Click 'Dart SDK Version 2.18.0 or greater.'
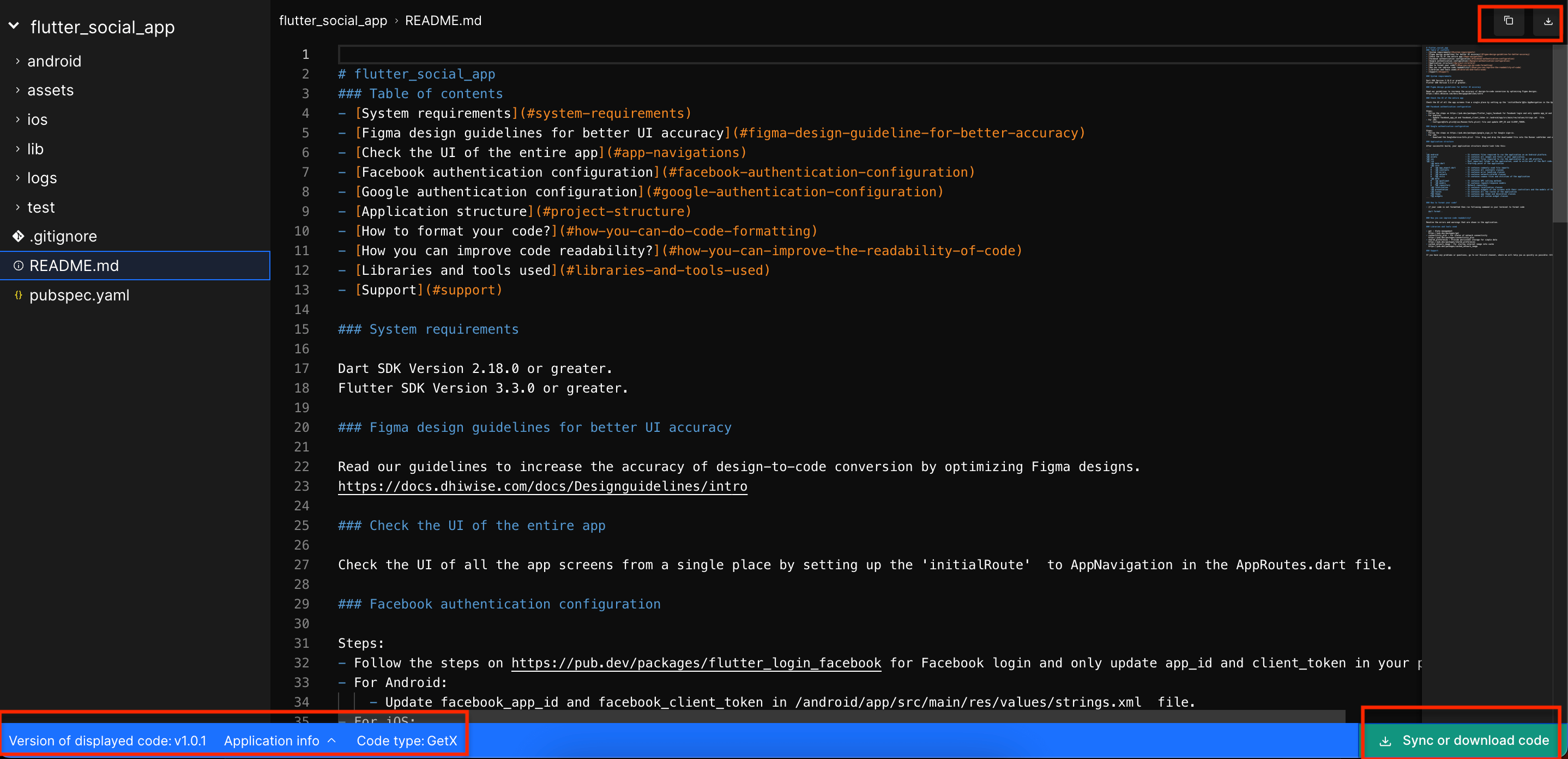 coord(475,368)
